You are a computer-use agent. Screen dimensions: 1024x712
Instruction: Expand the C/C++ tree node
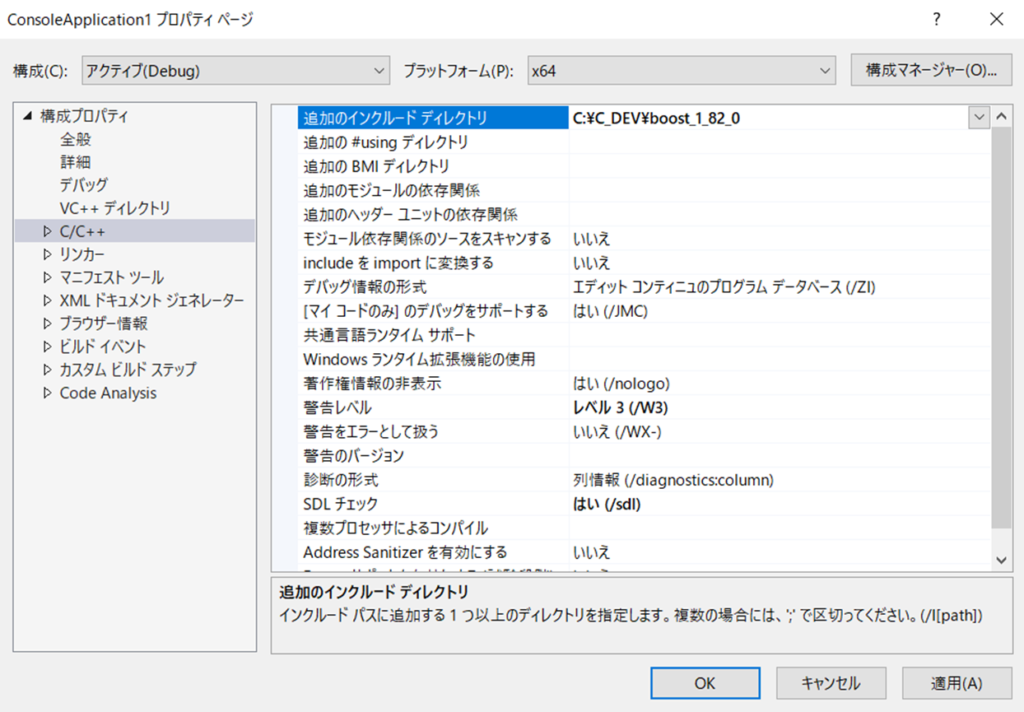coord(46,231)
